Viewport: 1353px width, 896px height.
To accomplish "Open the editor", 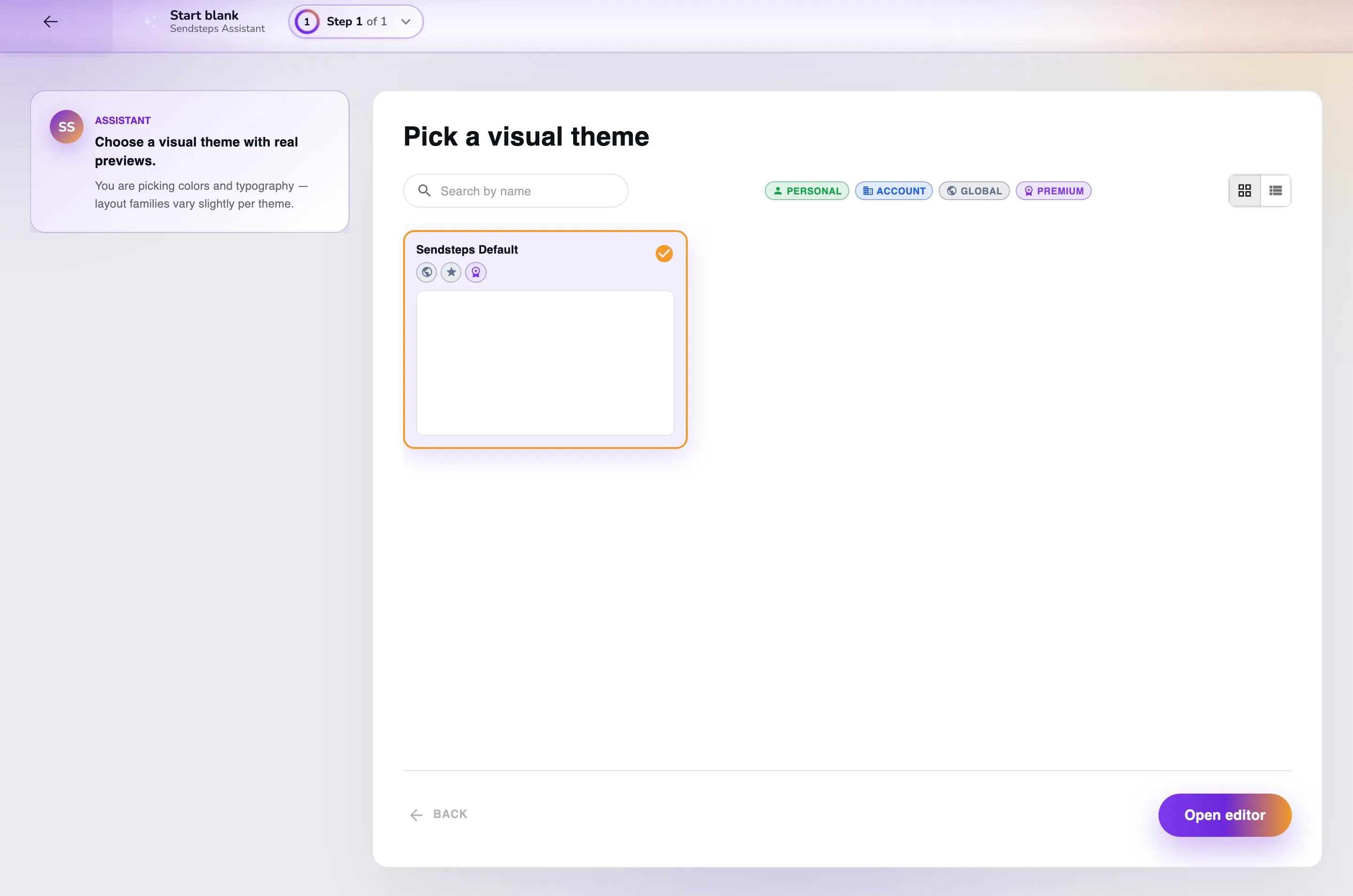I will (1224, 815).
